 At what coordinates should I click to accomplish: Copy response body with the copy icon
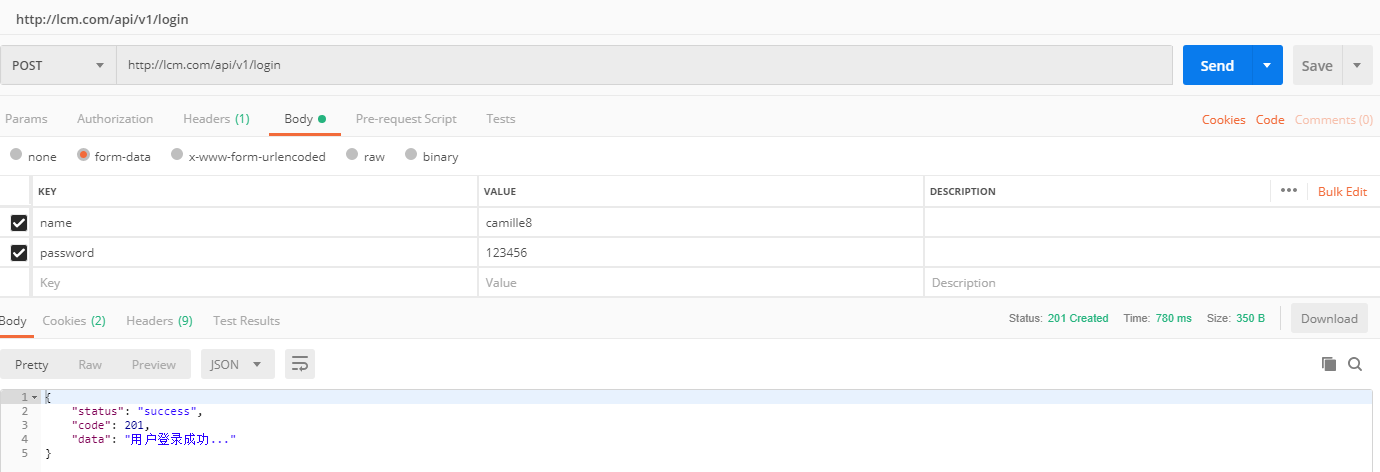(x=1329, y=364)
